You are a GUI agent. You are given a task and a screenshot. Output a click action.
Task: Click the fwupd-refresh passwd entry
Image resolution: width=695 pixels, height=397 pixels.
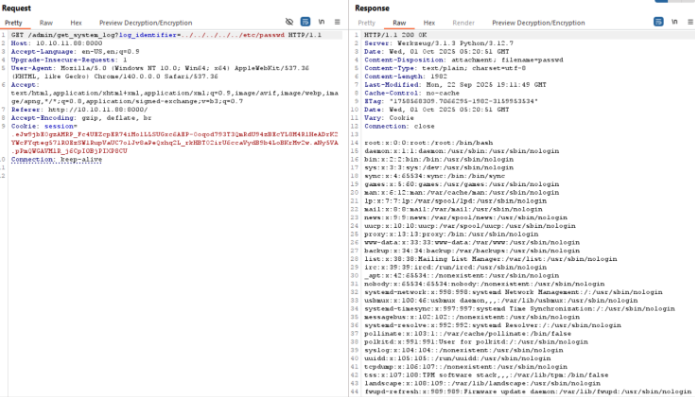(x=527, y=391)
